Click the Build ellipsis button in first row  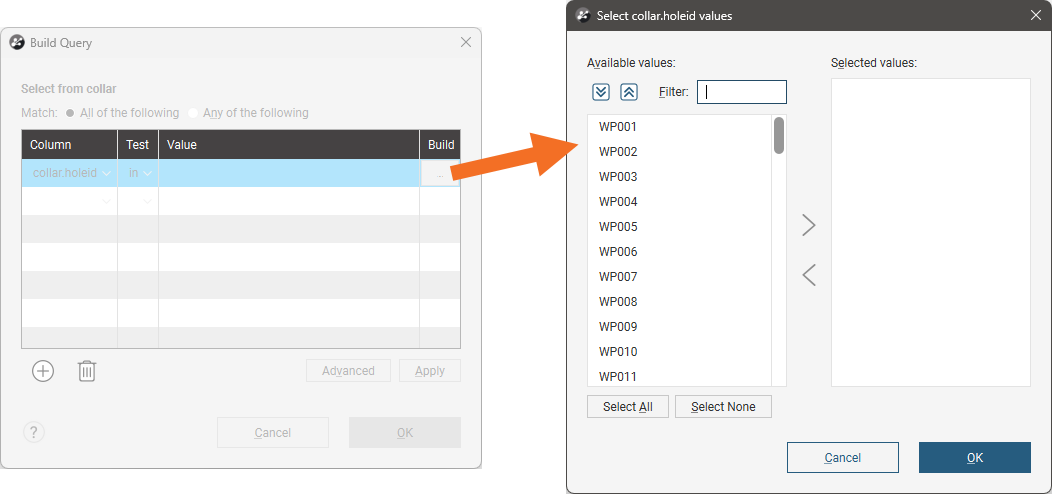[440, 174]
